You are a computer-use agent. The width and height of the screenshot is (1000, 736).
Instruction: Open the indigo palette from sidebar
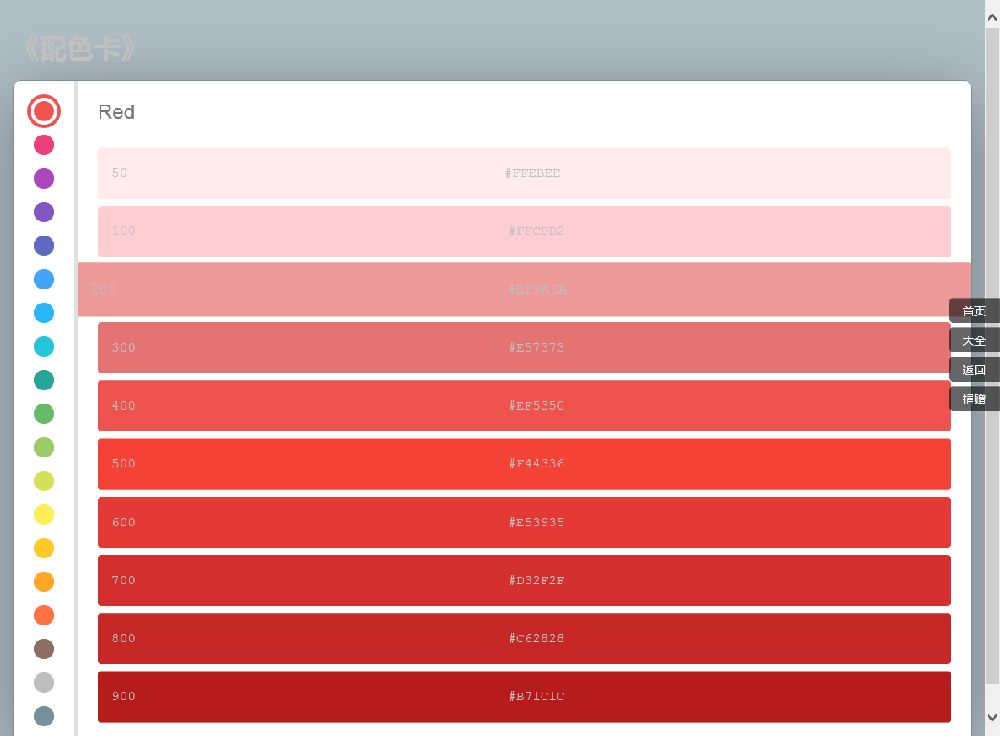[x=44, y=246]
